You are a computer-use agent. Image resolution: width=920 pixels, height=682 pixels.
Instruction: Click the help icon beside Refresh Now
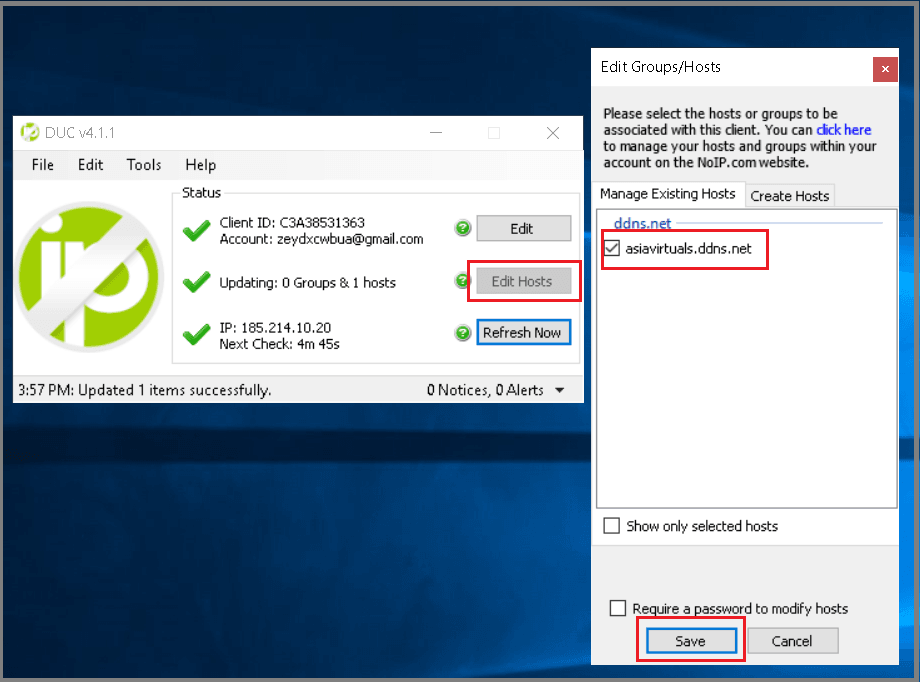463,333
